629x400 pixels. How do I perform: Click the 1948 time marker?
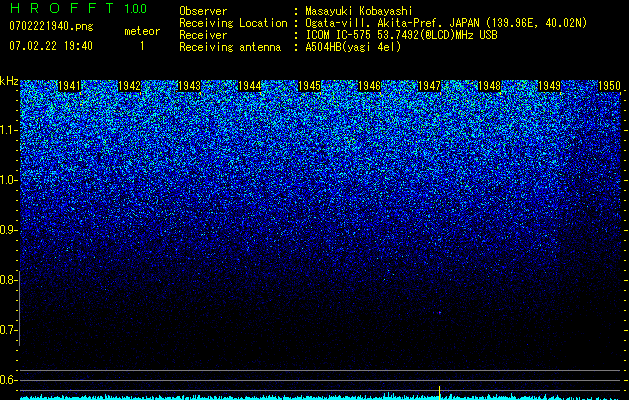[x=489, y=86]
